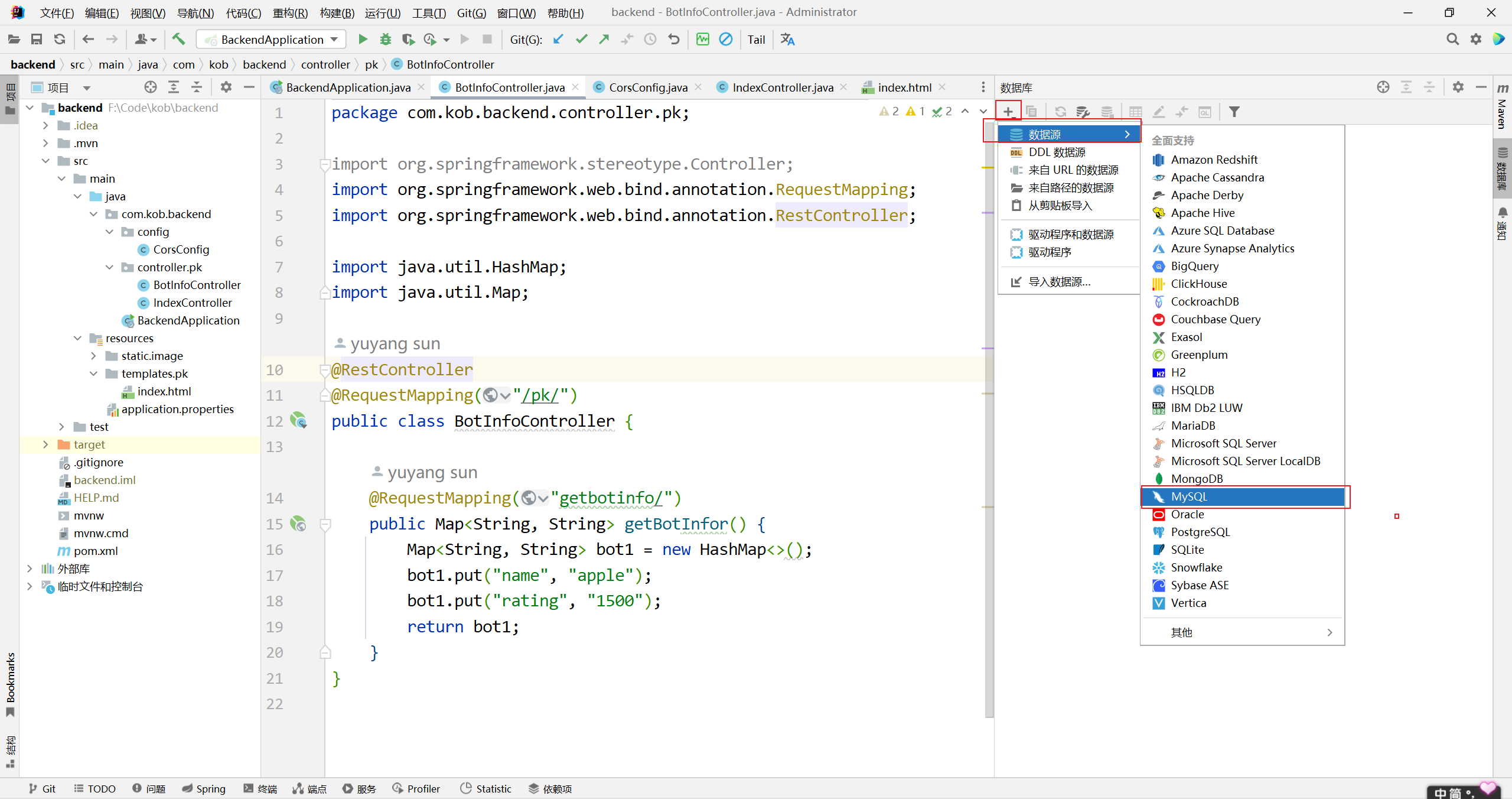Open pom.xml in project tree
1512x799 pixels.
pyautogui.click(x=95, y=551)
